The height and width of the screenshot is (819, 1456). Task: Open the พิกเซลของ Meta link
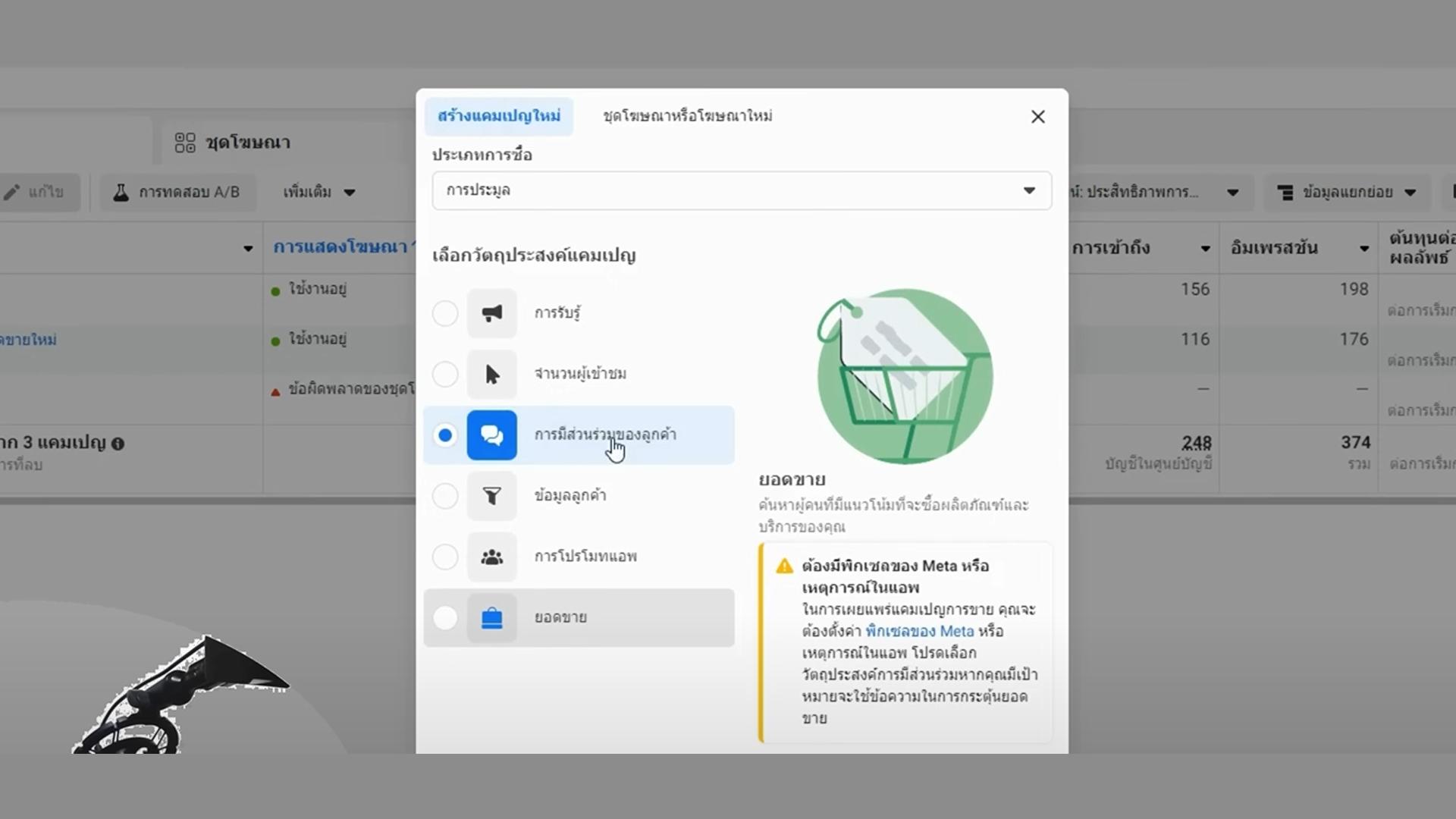(x=919, y=631)
